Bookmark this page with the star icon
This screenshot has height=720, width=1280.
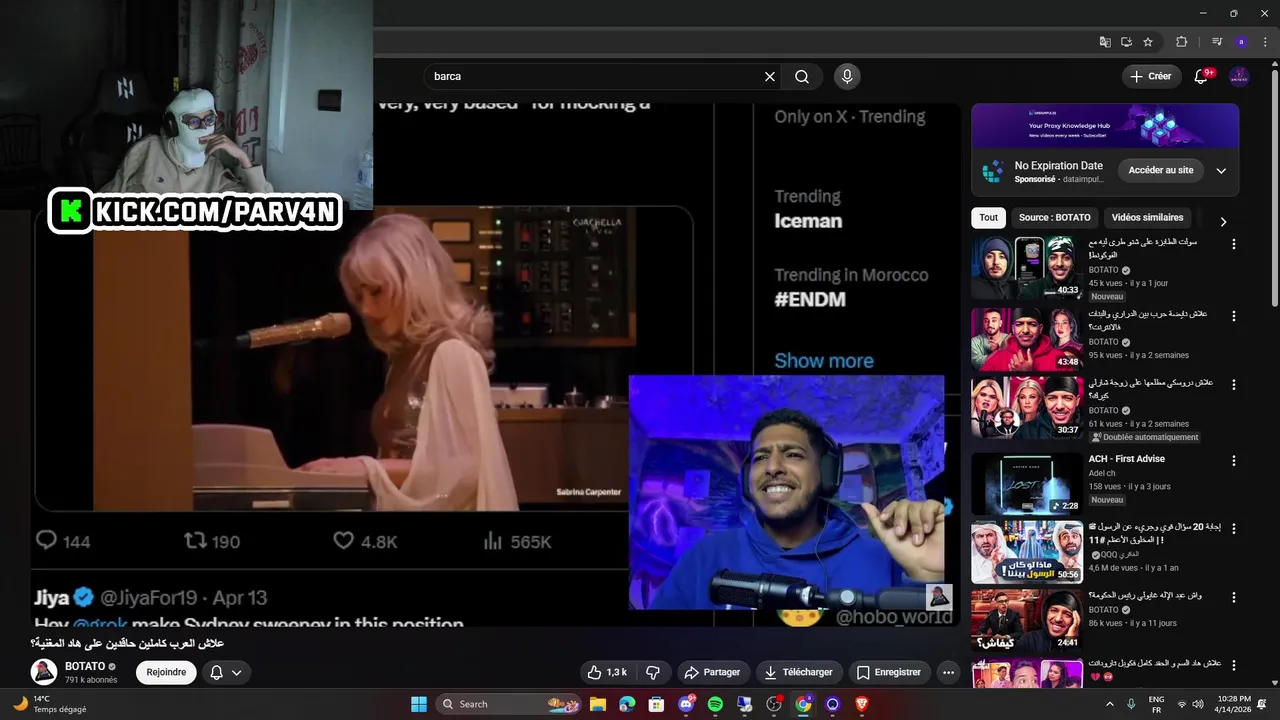click(1148, 42)
